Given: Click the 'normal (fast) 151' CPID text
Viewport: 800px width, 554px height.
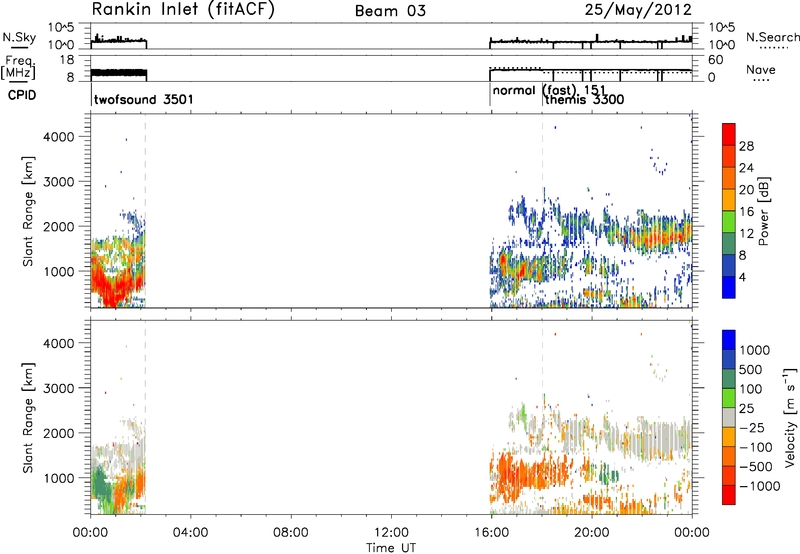Looking at the screenshot, I should pos(549,90).
